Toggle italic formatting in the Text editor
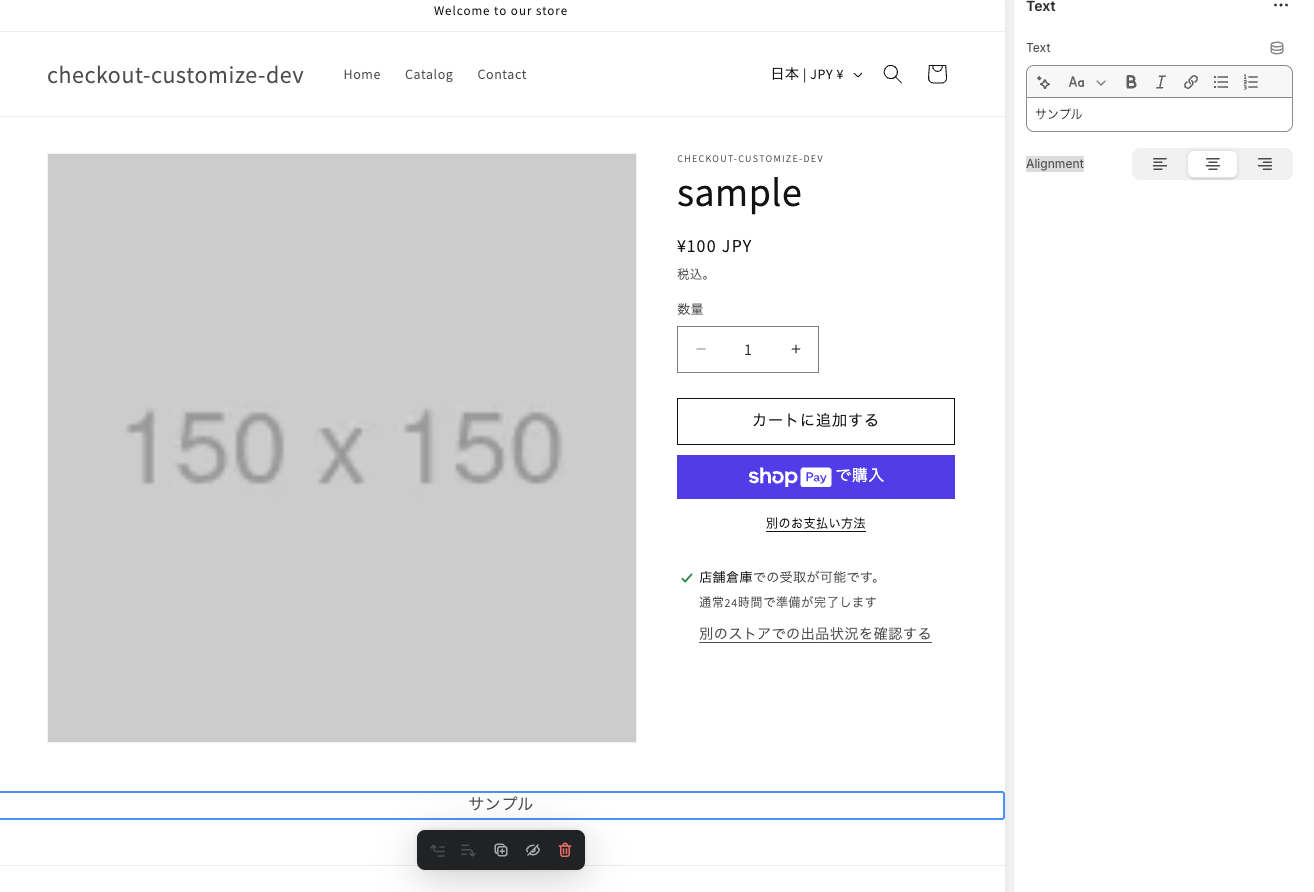 pyautogui.click(x=1160, y=82)
